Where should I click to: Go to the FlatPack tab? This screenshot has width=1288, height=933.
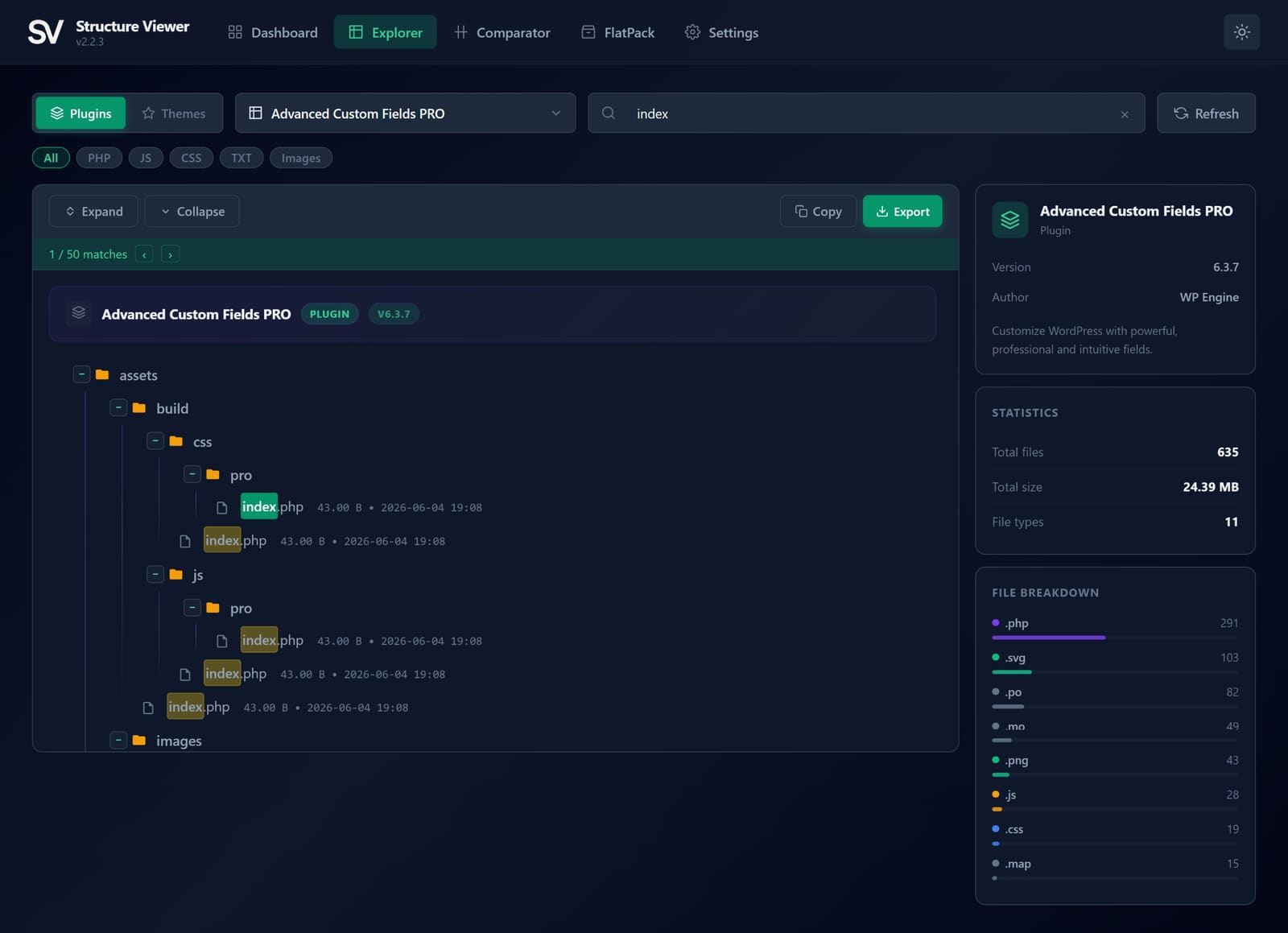point(618,32)
